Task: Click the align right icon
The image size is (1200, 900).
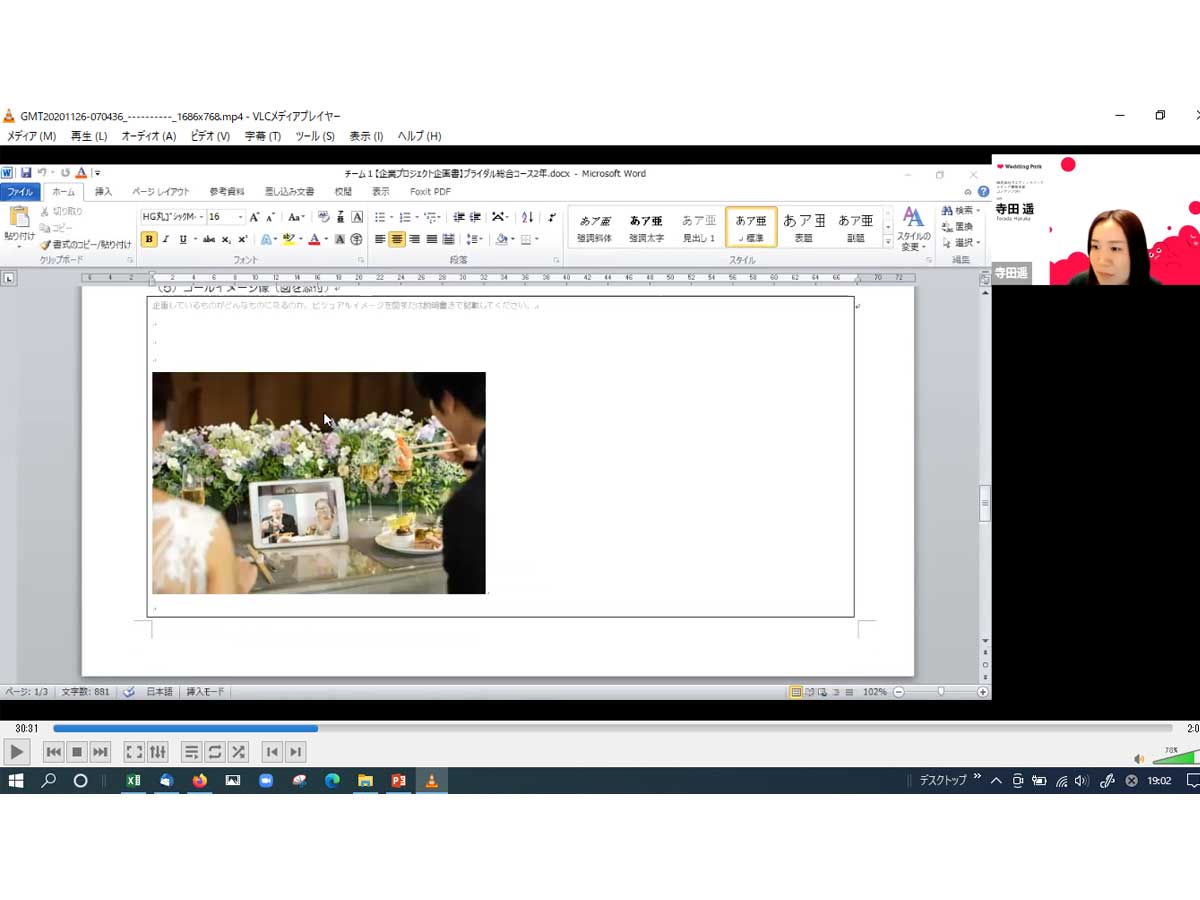Action: pyautogui.click(x=414, y=239)
